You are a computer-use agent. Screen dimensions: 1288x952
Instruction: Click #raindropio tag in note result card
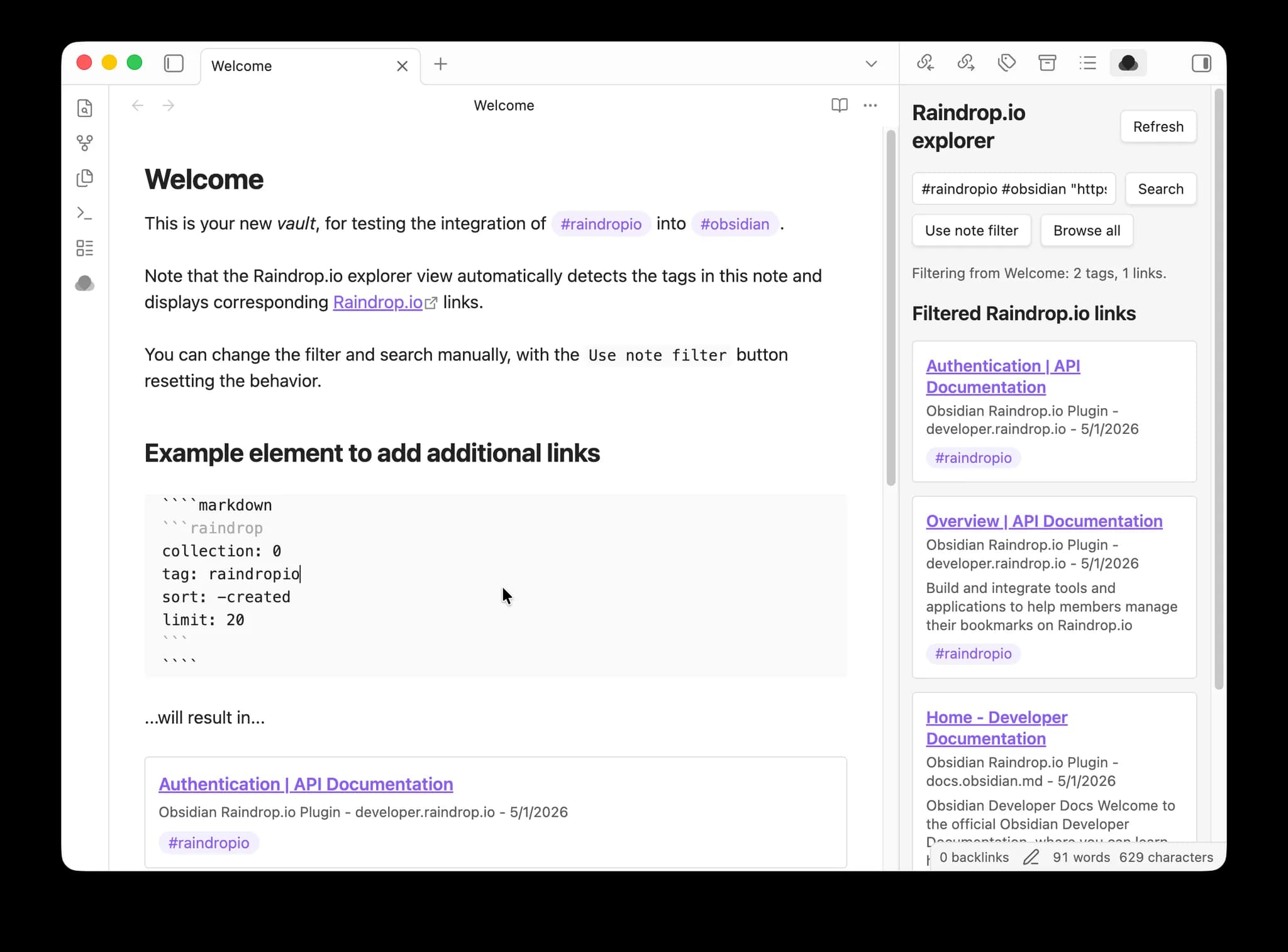click(x=209, y=843)
